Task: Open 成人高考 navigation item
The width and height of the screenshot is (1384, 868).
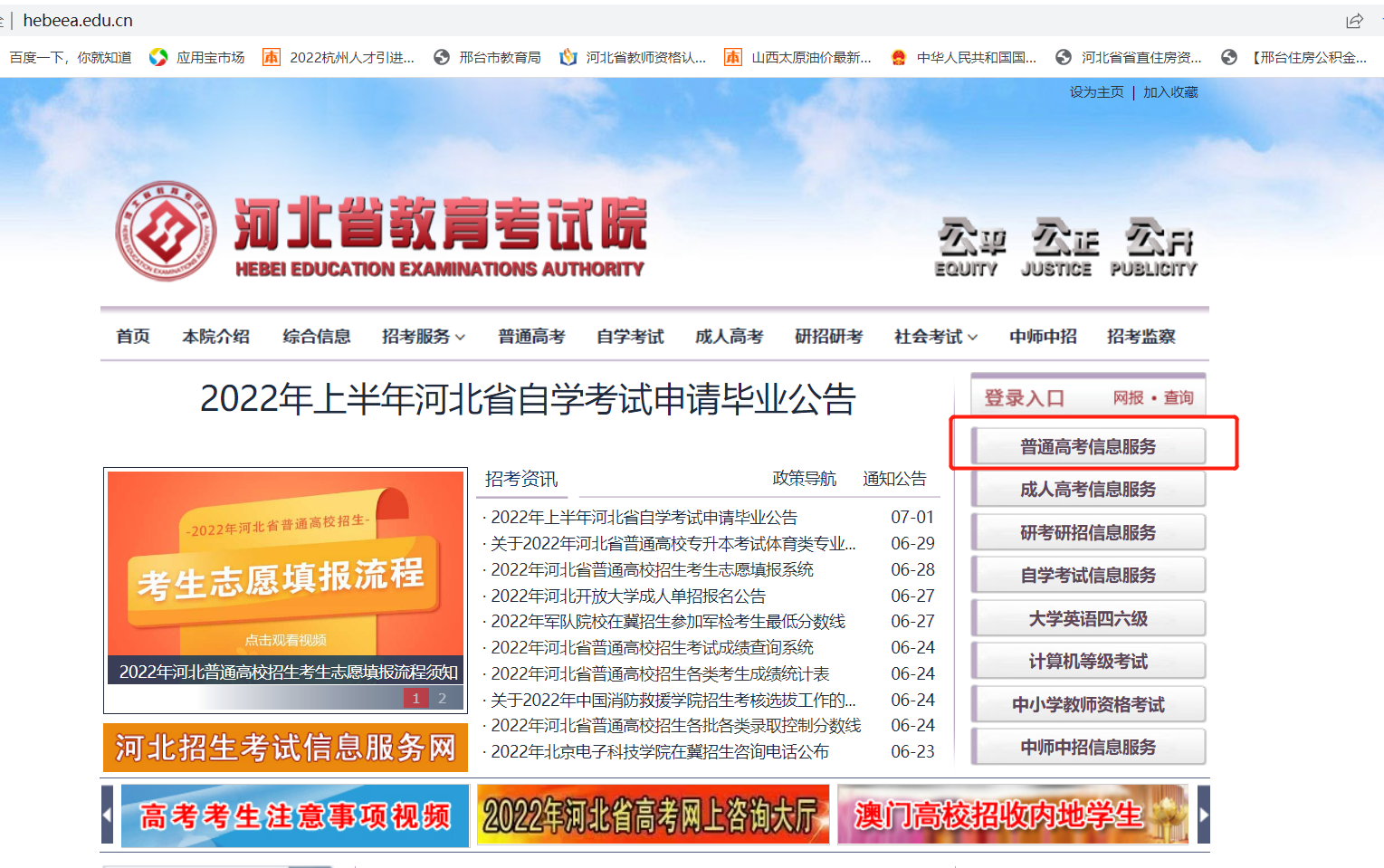Action: click(x=729, y=337)
